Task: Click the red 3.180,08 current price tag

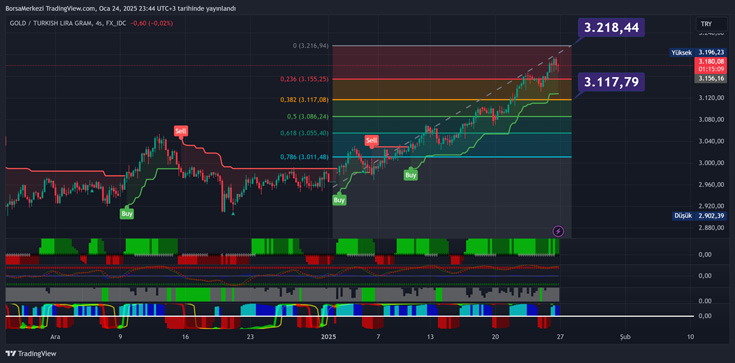Action: pos(710,65)
